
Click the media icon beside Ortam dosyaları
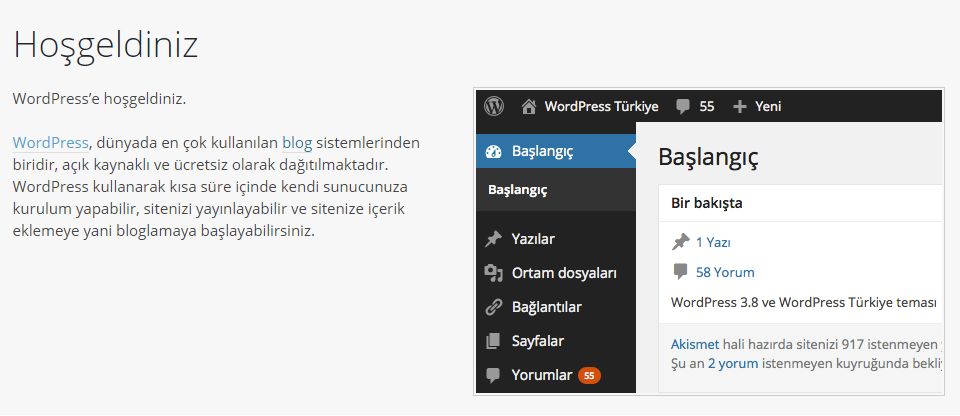493,273
